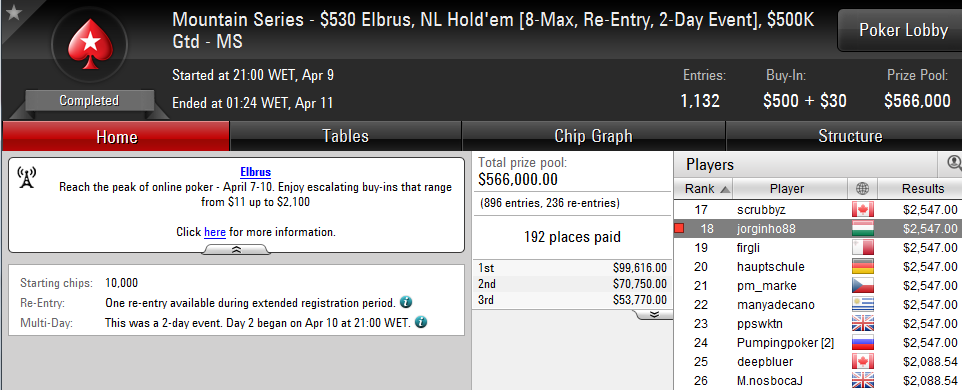This screenshot has width=962, height=390.
Task: Open the Re-Entry info icon
Action: [406, 302]
